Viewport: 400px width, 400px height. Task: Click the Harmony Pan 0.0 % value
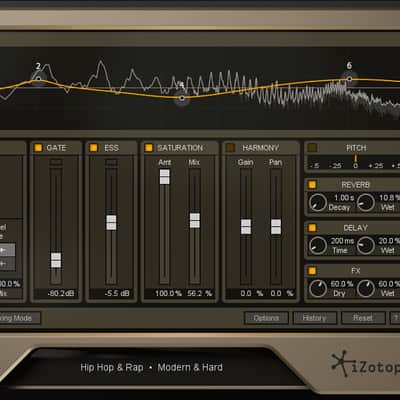tap(282, 293)
